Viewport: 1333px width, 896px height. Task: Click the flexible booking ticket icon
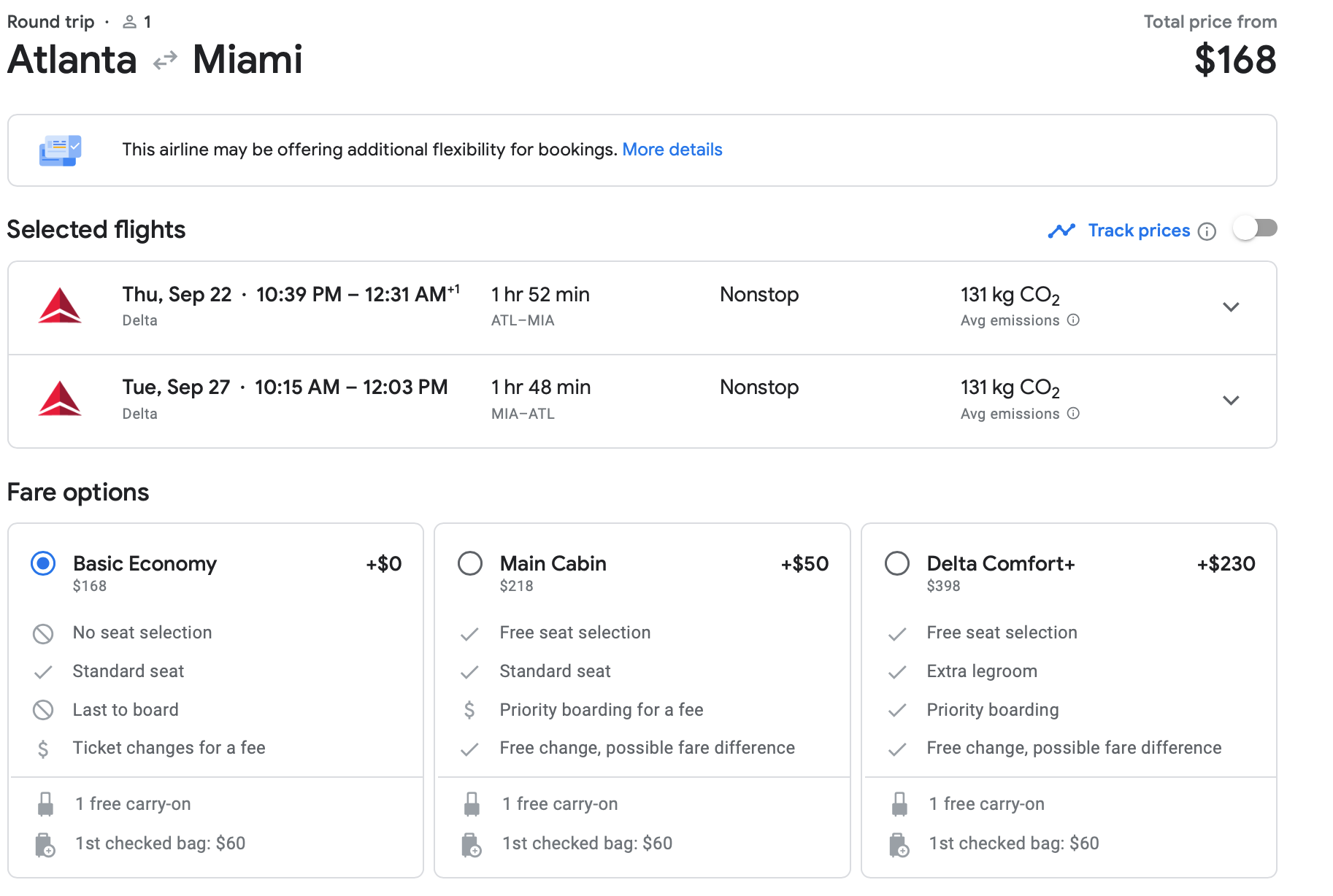tap(60, 150)
